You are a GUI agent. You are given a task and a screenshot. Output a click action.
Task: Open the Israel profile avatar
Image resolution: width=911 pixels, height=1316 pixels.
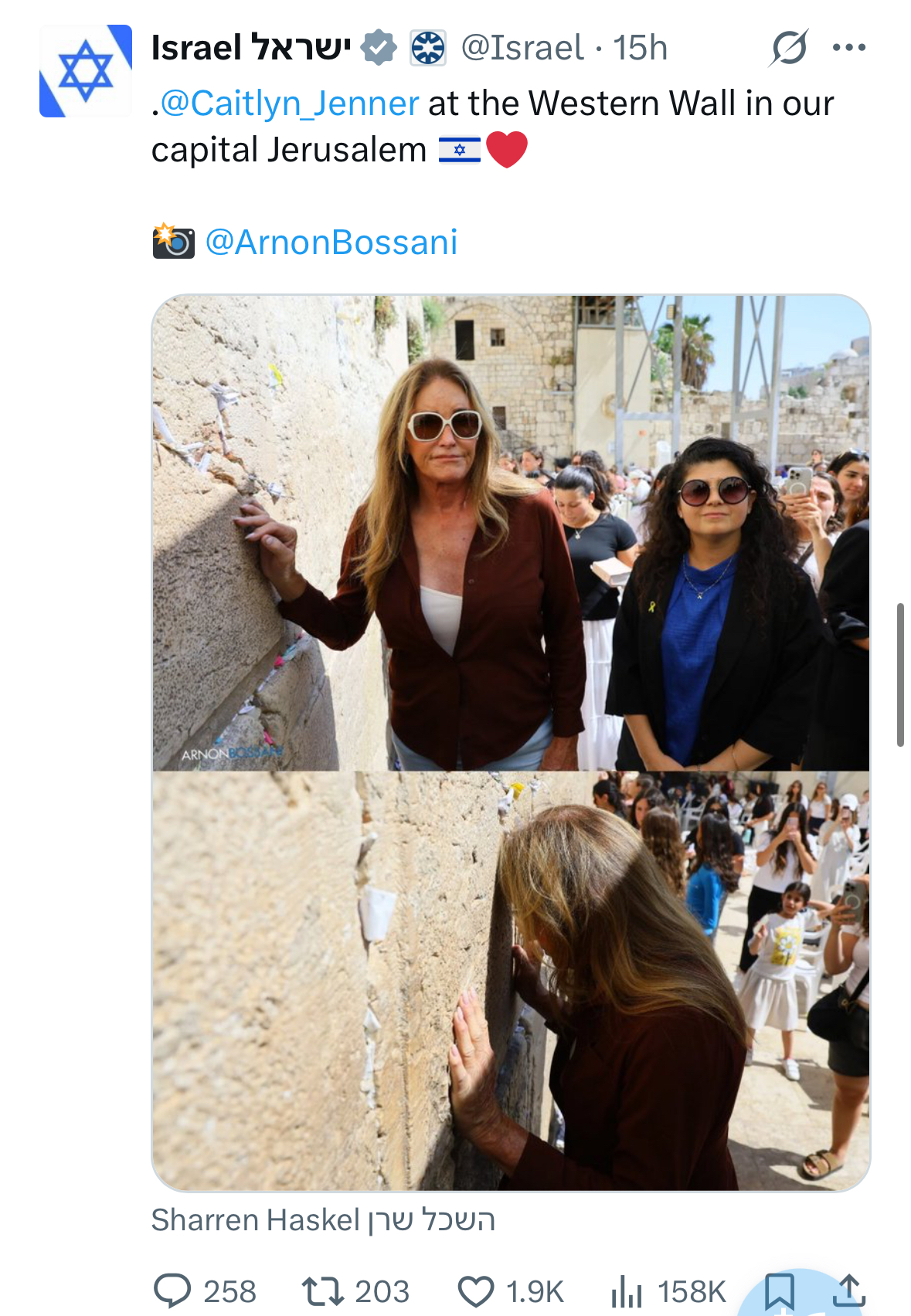(x=86, y=71)
